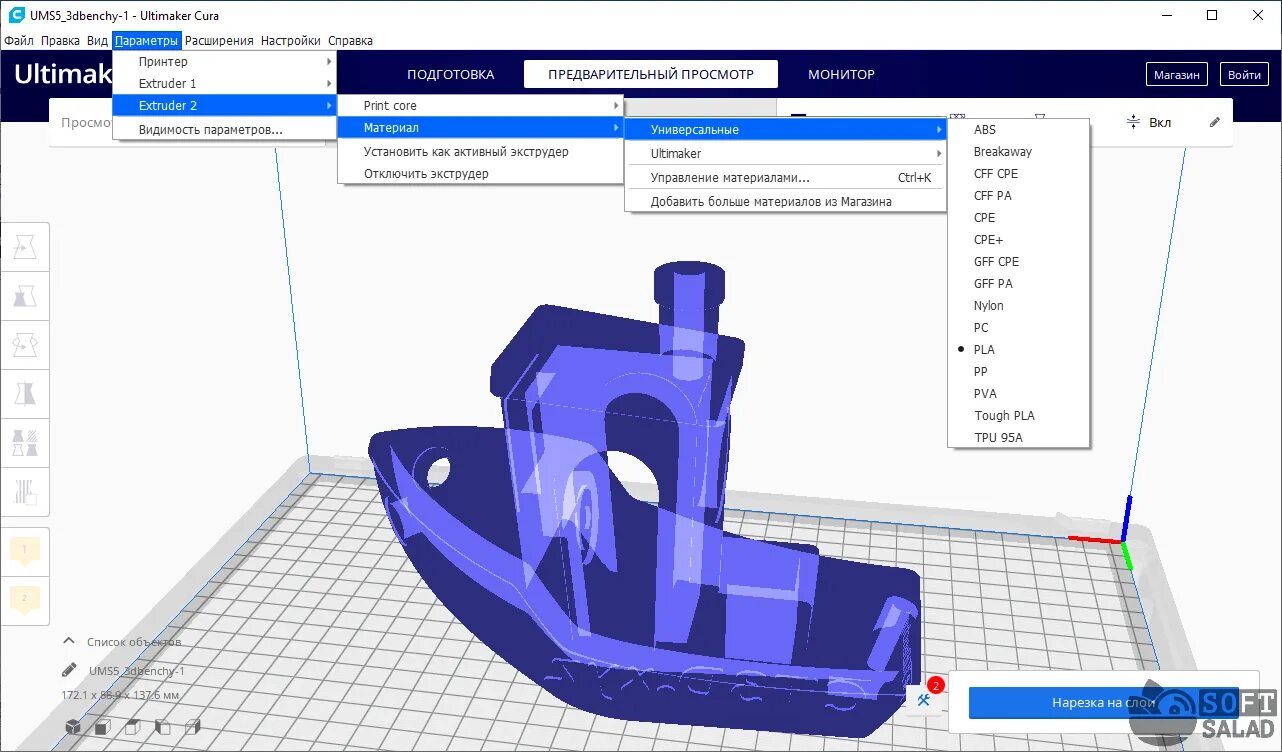This screenshot has width=1282, height=752.
Task: Select ABS material
Action: coord(1018,130)
